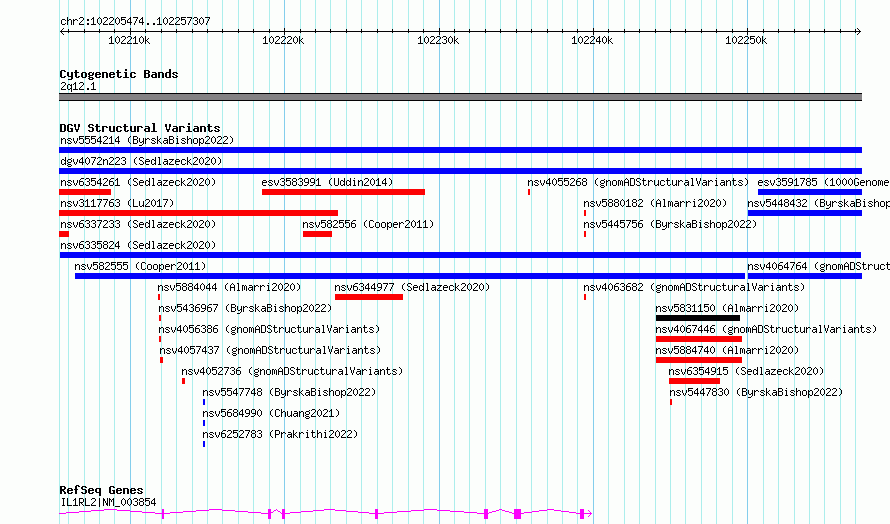The image size is (890, 524).
Task: Click the widest exon block of the IL1RL2 transcript
Action: pyautogui.click(x=518, y=514)
